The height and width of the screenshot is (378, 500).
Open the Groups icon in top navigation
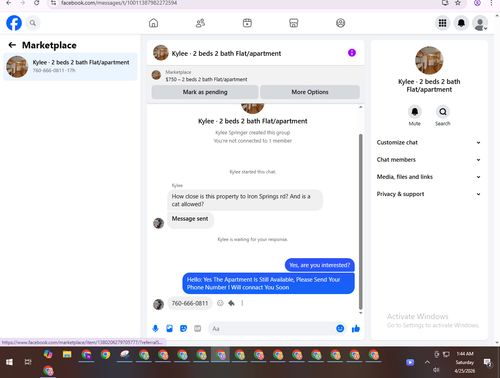[x=340, y=23]
